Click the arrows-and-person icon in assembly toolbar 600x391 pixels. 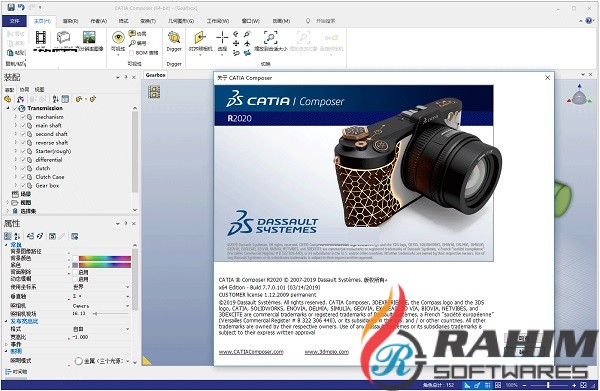coord(20,99)
